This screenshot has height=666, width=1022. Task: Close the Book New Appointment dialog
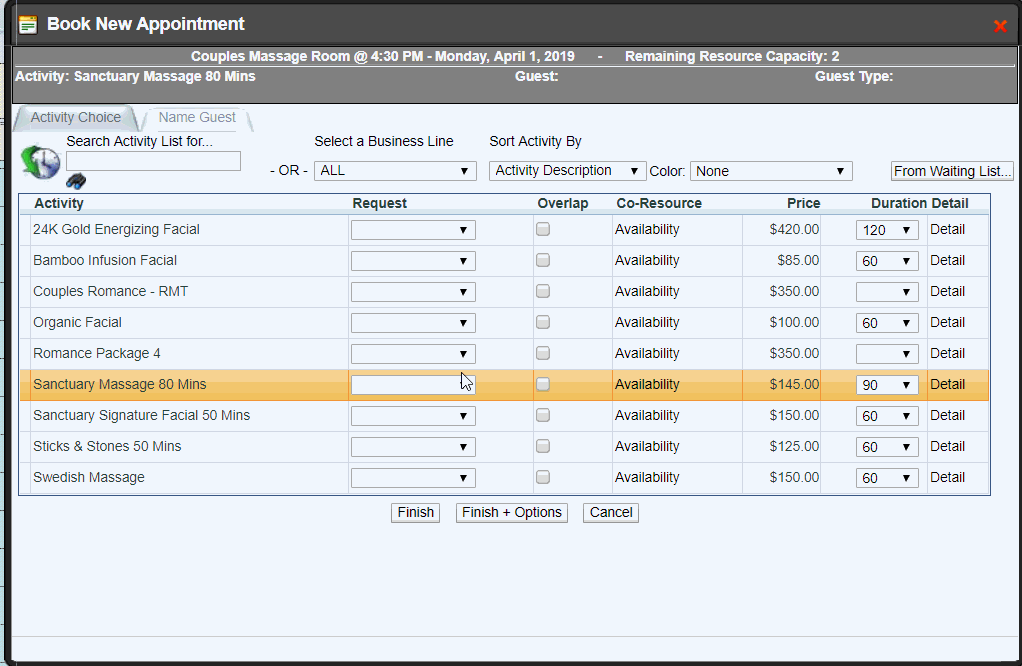pyautogui.click(x=1000, y=26)
